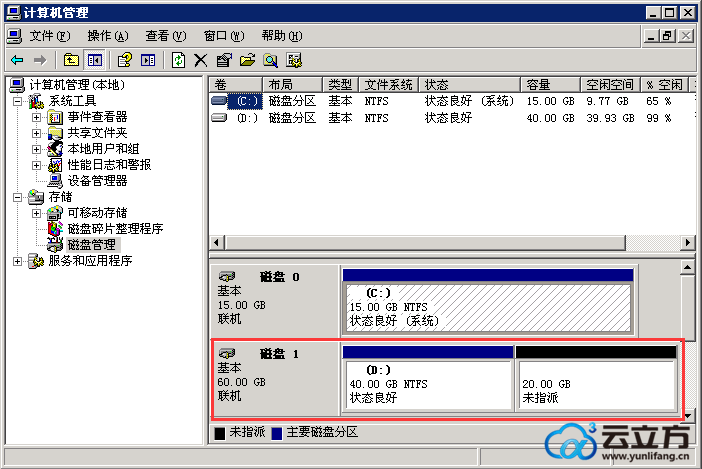Click the Forward arrow toolbar icon
Viewport: 702px width, 469px height.
40,60
